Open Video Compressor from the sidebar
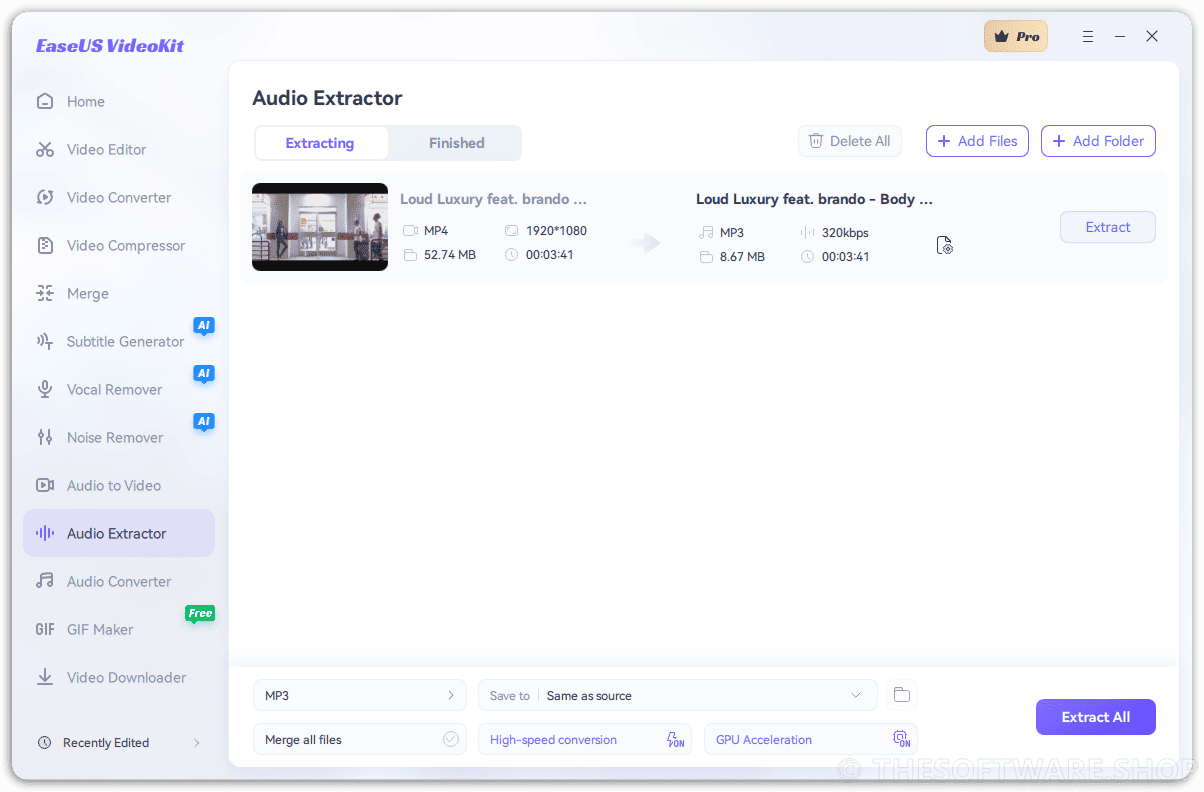Screen dimensions: 1204x792 [118, 245]
